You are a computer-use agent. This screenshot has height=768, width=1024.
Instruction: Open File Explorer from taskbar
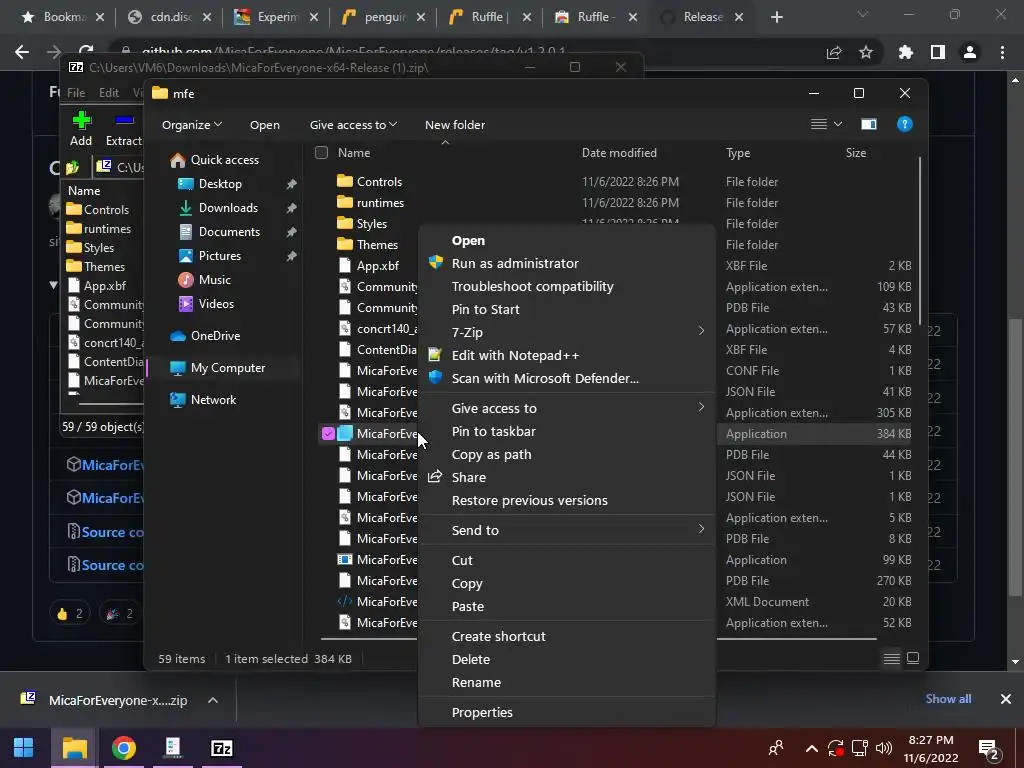click(x=74, y=748)
